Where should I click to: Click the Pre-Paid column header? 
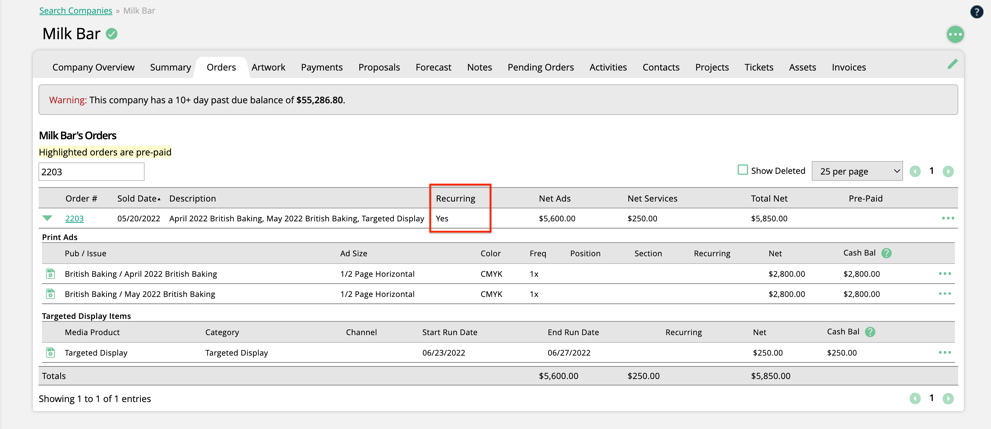click(x=865, y=198)
